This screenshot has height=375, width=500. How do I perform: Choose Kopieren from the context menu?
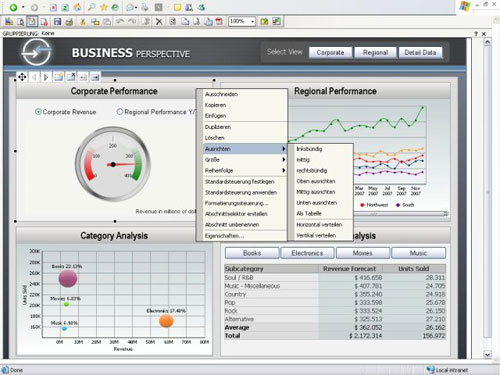click(245, 105)
